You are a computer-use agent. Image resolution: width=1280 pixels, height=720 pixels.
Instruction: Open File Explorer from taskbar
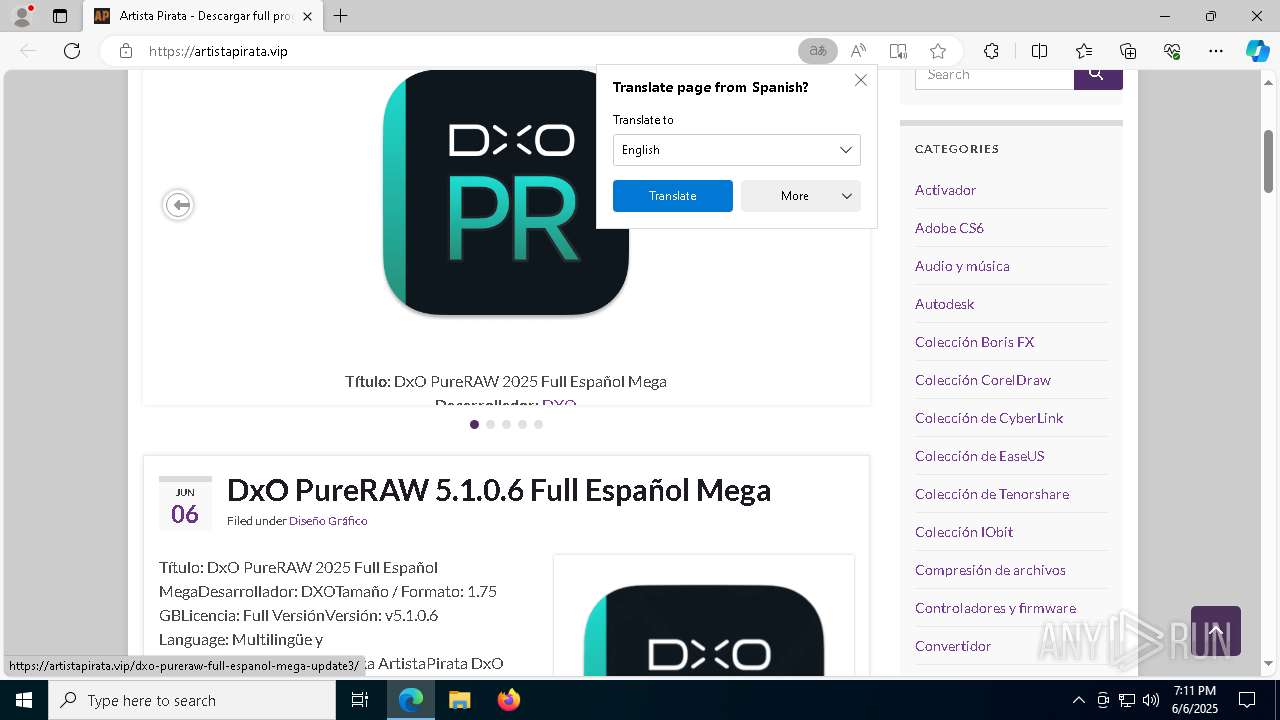pos(459,700)
